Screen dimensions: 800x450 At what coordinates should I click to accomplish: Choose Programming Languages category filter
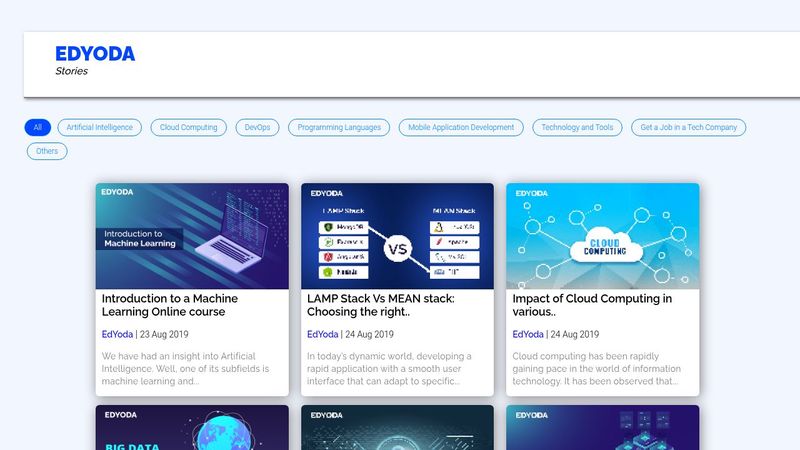coord(339,128)
